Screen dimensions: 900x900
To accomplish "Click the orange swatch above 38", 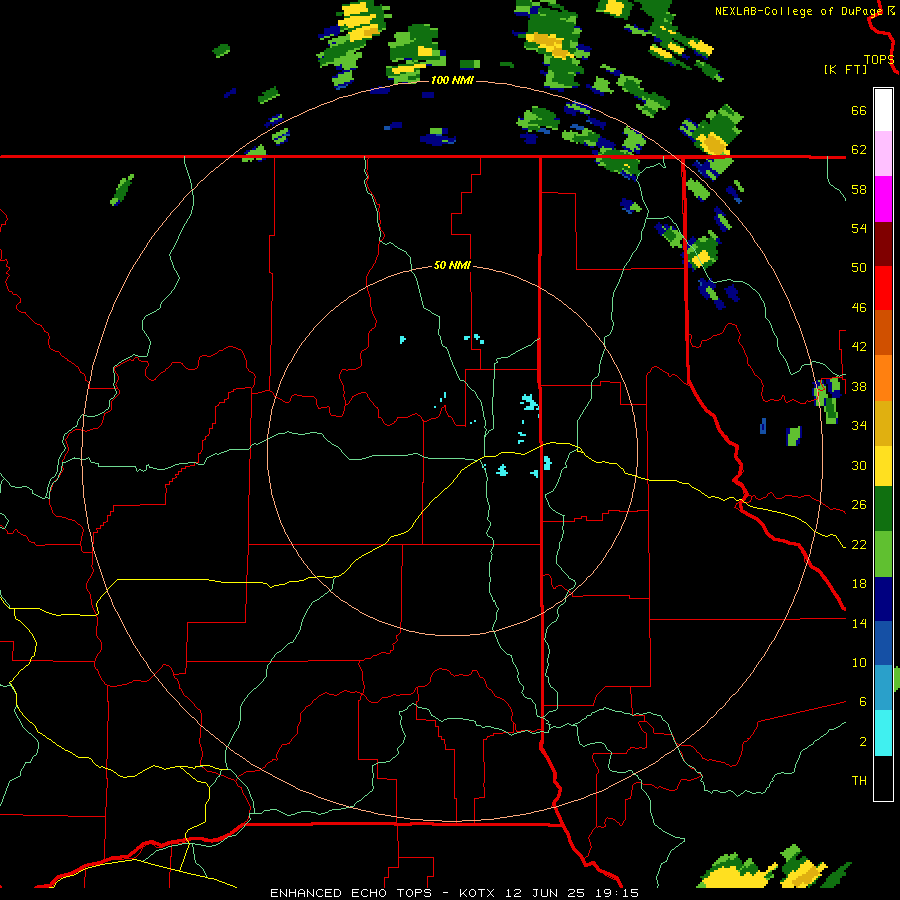I will pos(883,378).
